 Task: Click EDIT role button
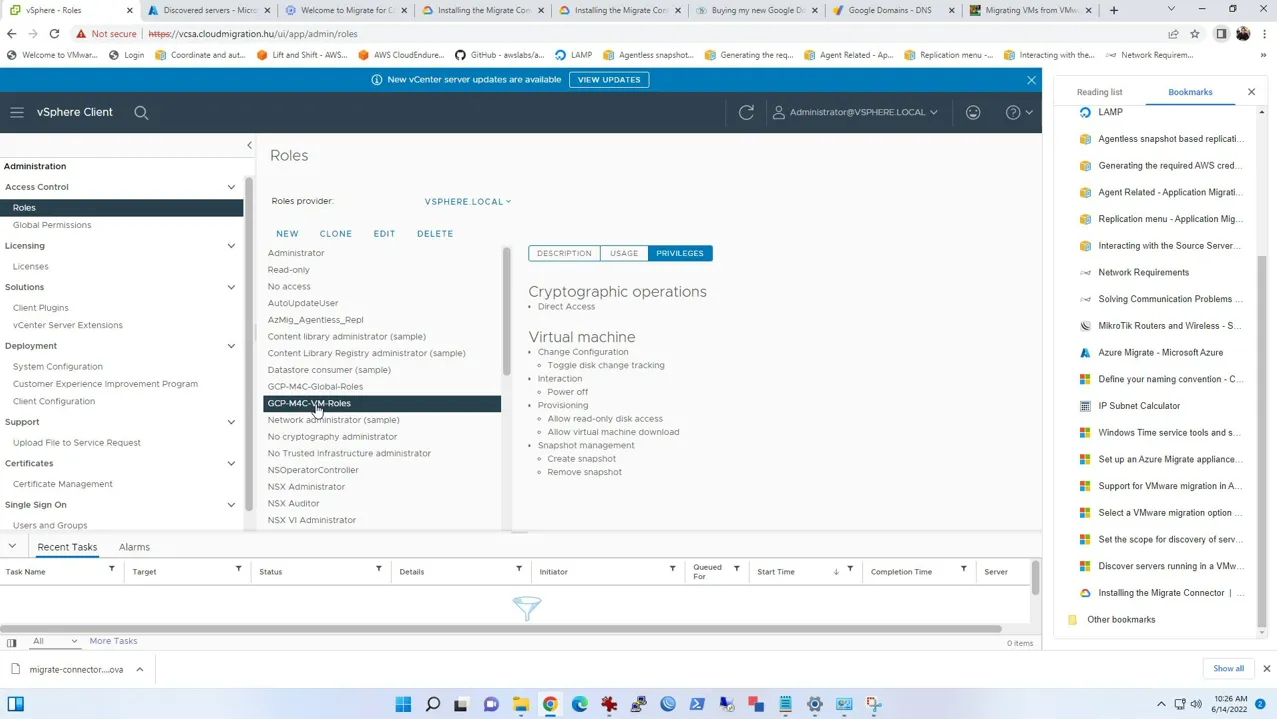click(x=384, y=234)
